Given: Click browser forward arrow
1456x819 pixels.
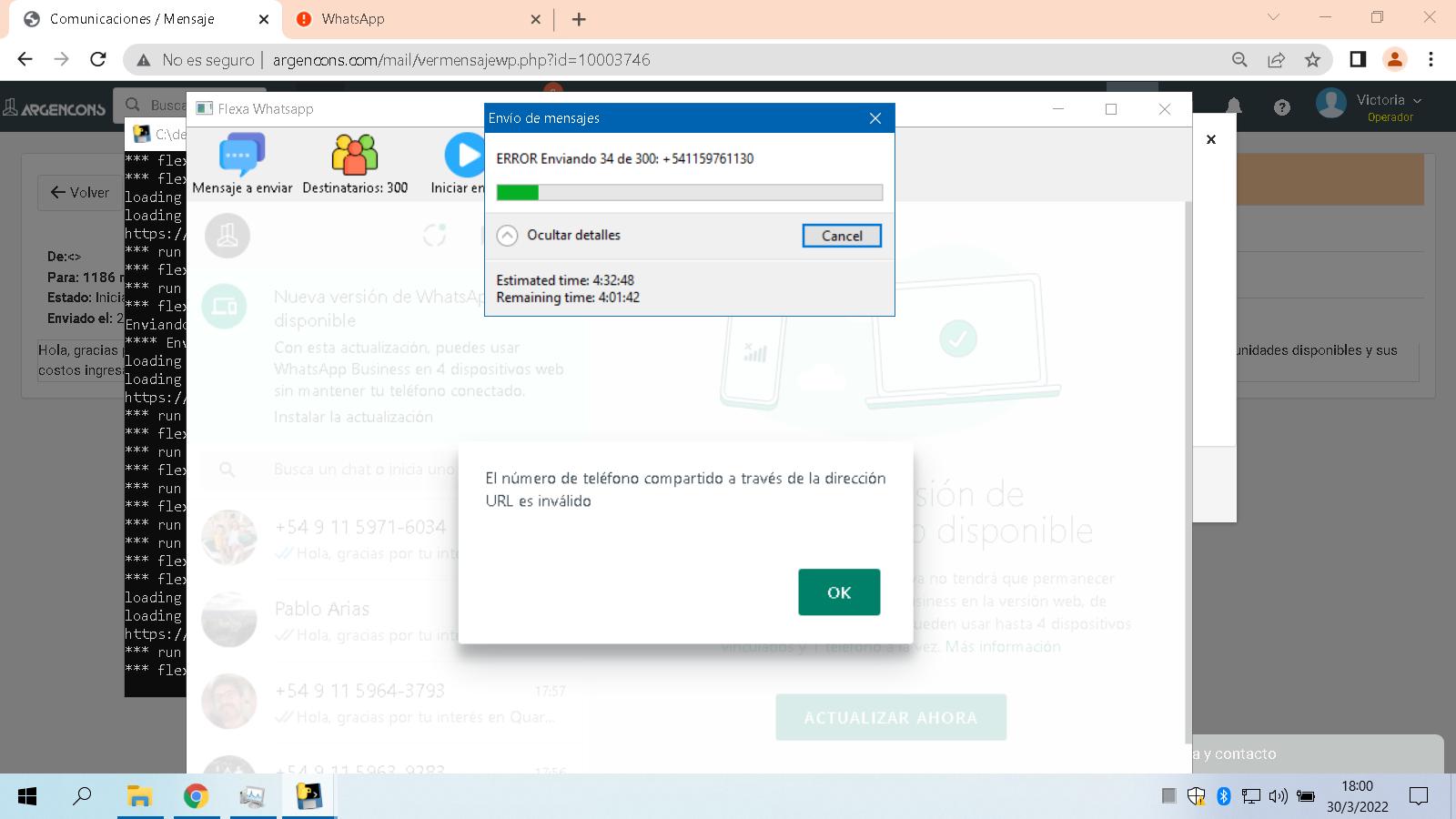Looking at the screenshot, I should [61, 59].
